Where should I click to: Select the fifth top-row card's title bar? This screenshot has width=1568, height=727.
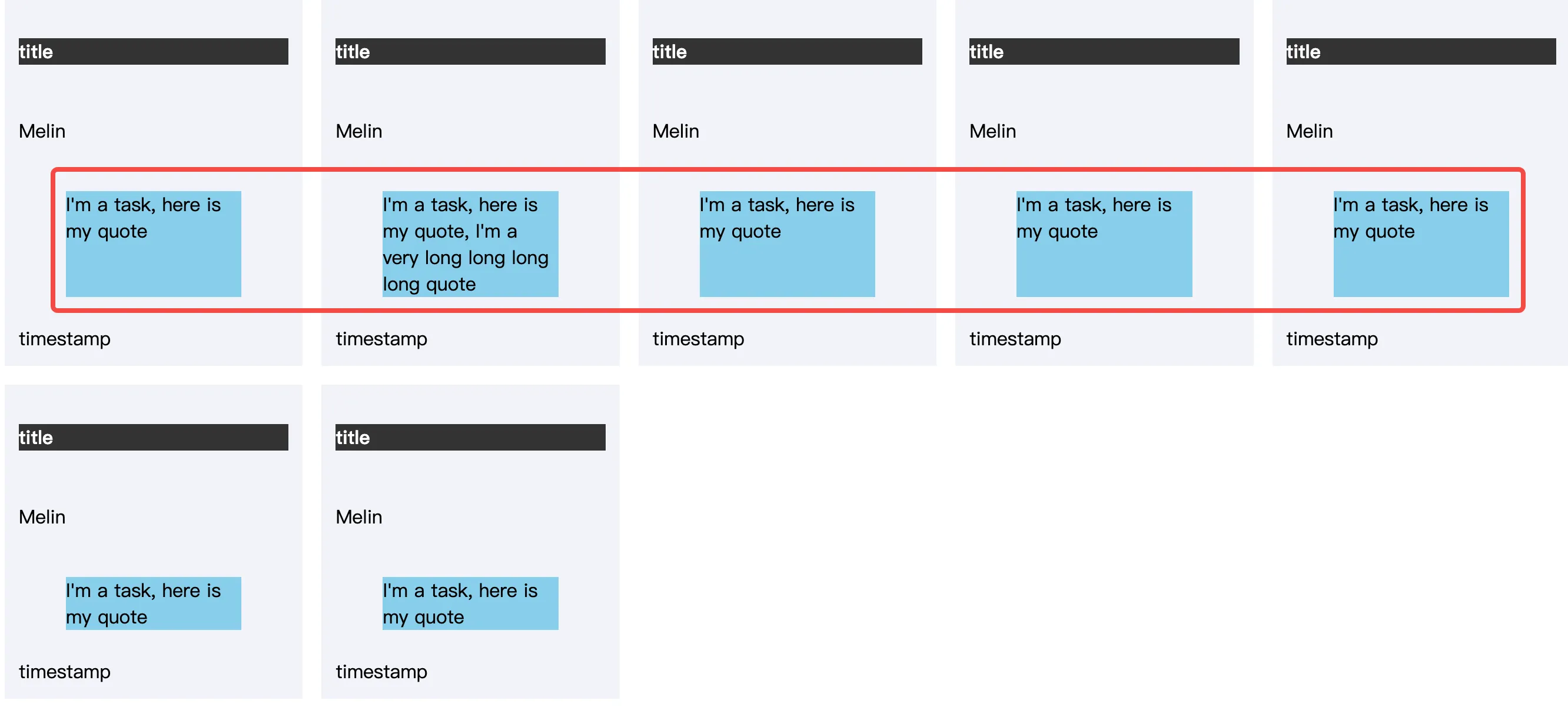pos(1421,52)
